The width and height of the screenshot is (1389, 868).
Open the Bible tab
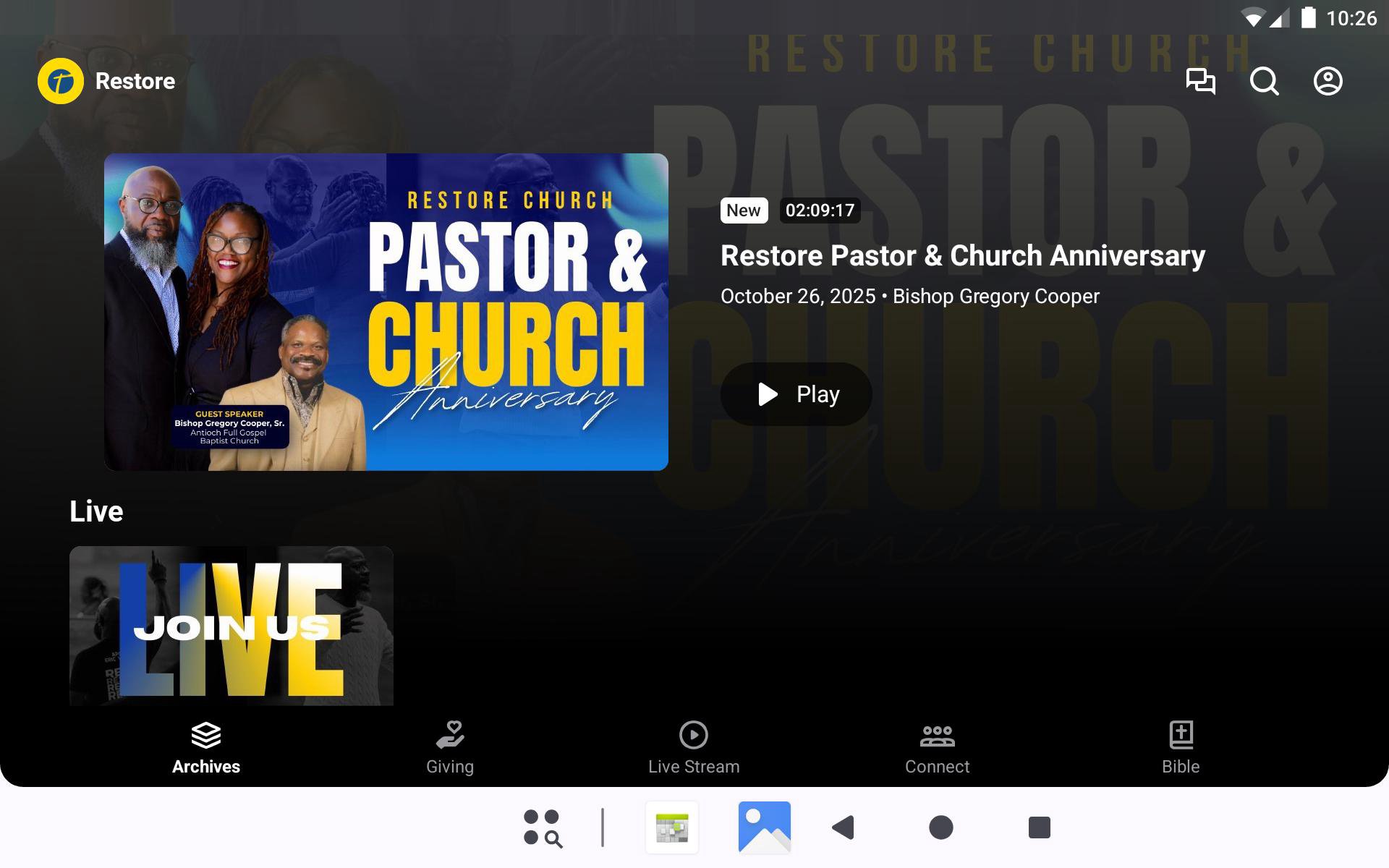tap(1181, 749)
